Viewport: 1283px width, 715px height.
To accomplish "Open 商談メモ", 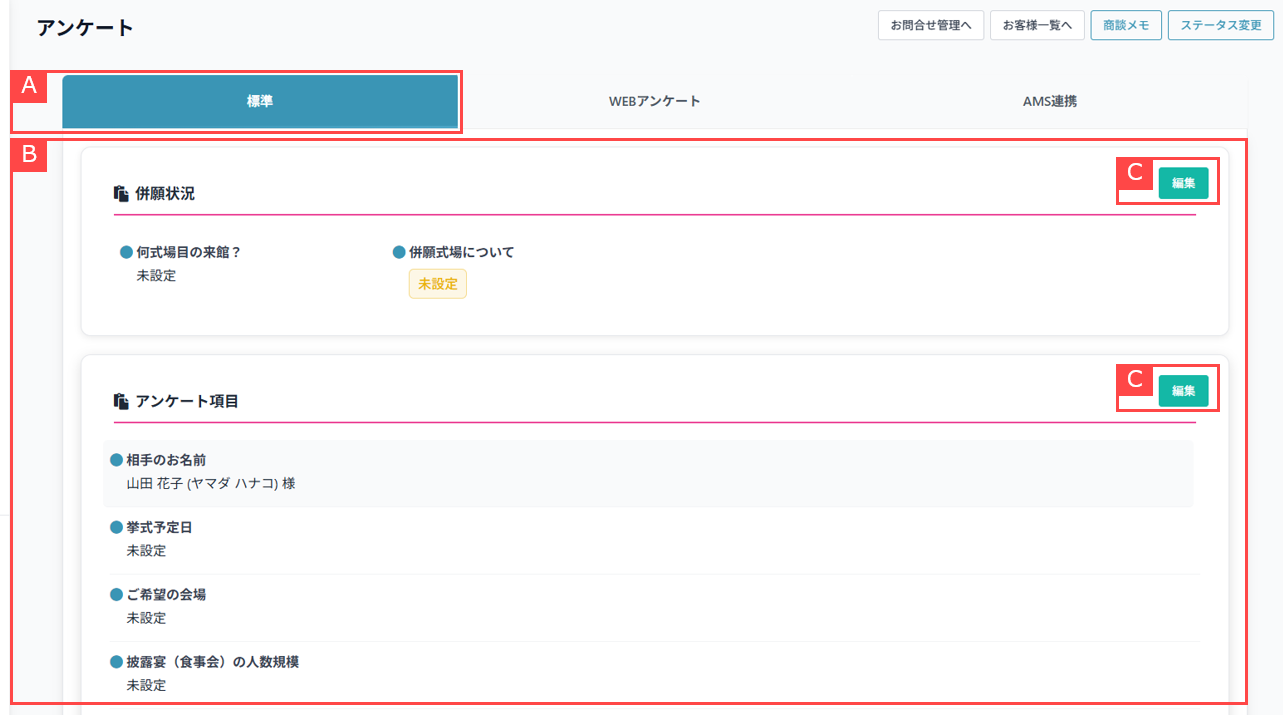I will (x=1125, y=25).
